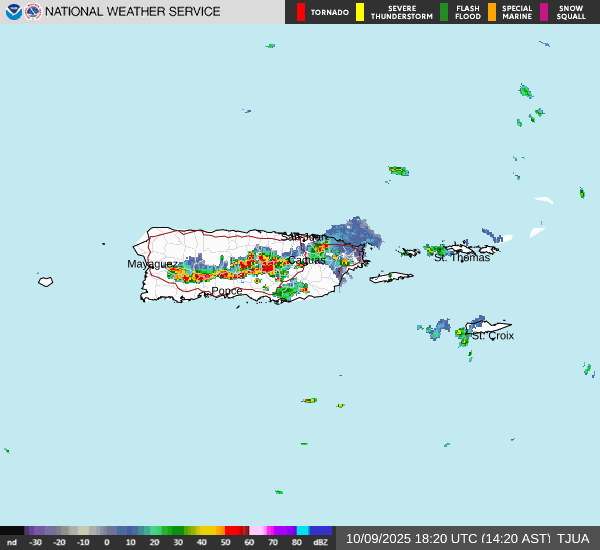Click the magenta Snow Squall legend swatch
The height and width of the screenshot is (550, 600).
(544, 12)
